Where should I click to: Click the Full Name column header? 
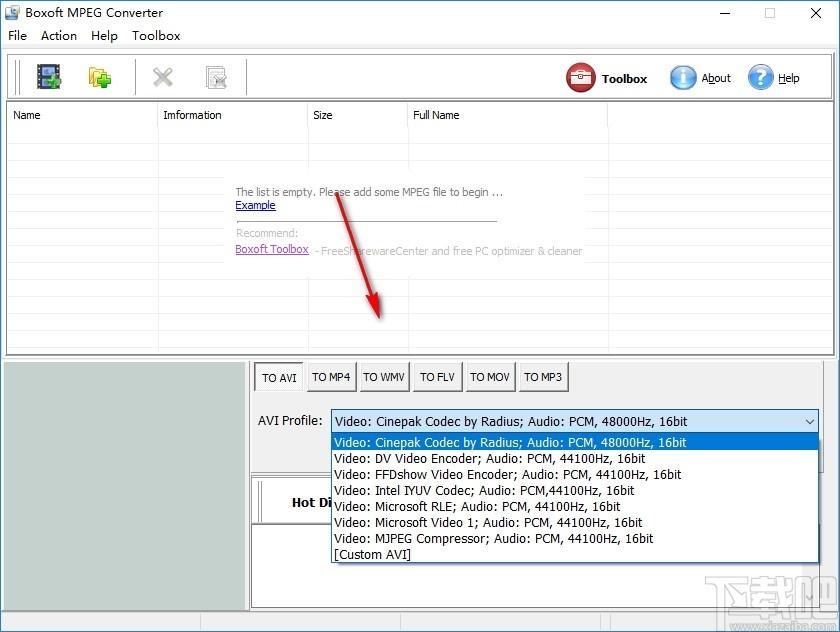[508, 115]
